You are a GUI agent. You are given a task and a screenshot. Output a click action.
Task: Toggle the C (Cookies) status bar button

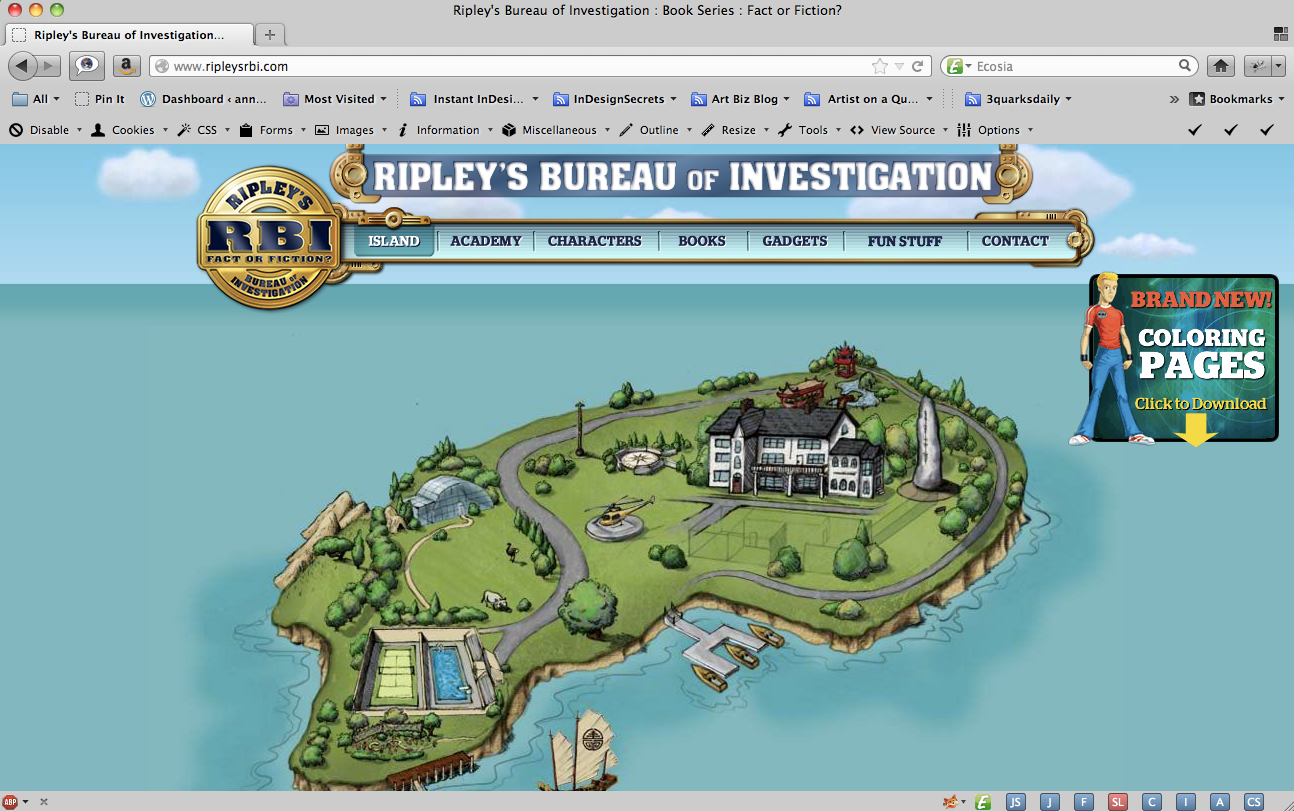pyautogui.click(x=1152, y=802)
